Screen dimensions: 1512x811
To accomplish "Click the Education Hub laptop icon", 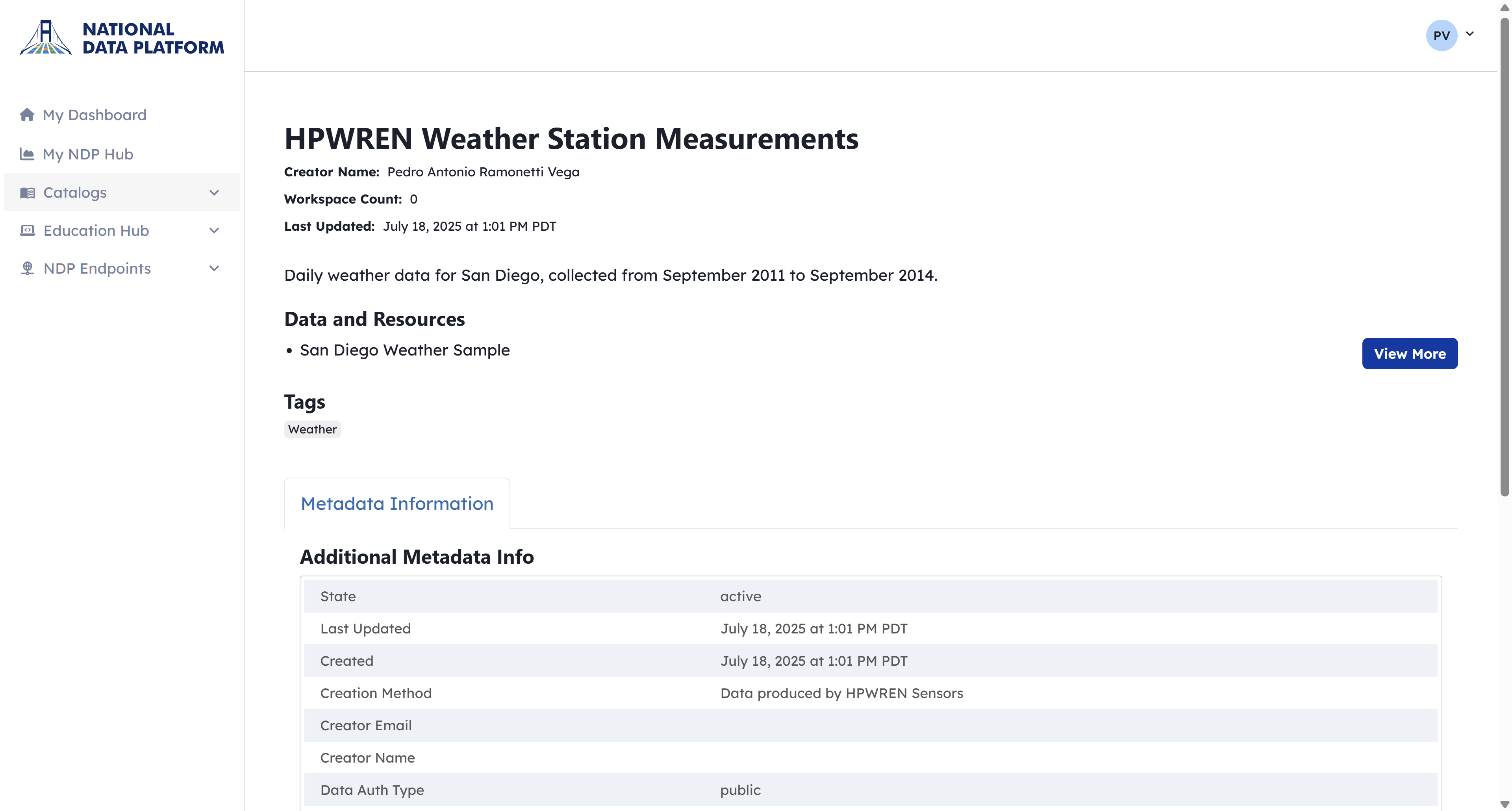I will tap(28, 231).
